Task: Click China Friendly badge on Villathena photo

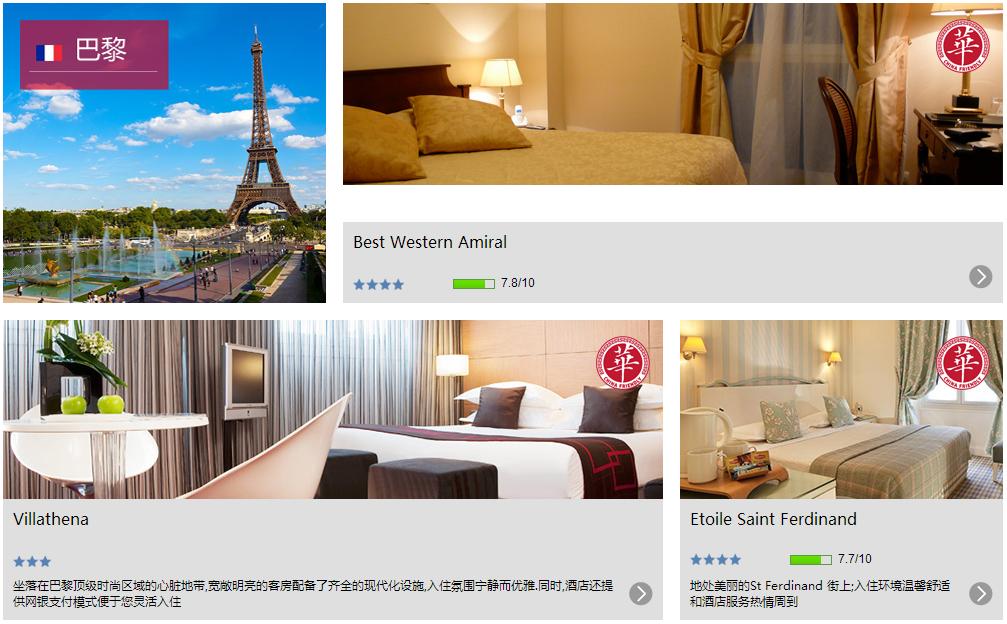Action: 623,363
